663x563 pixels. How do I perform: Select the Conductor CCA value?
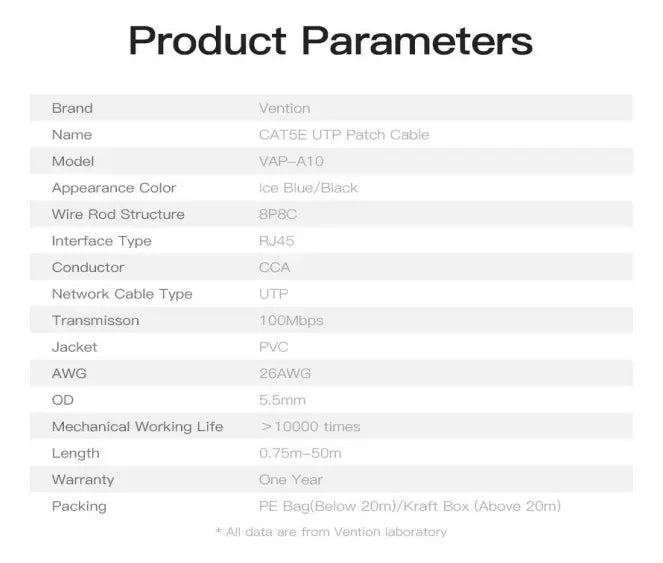274,267
